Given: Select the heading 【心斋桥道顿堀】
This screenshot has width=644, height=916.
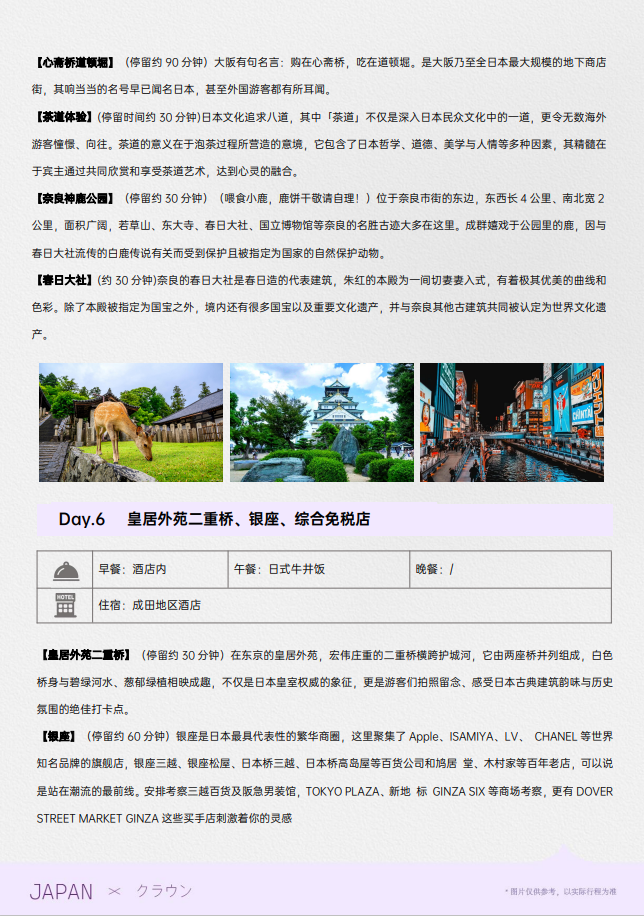Looking at the screenshot, I should [74, 63].
